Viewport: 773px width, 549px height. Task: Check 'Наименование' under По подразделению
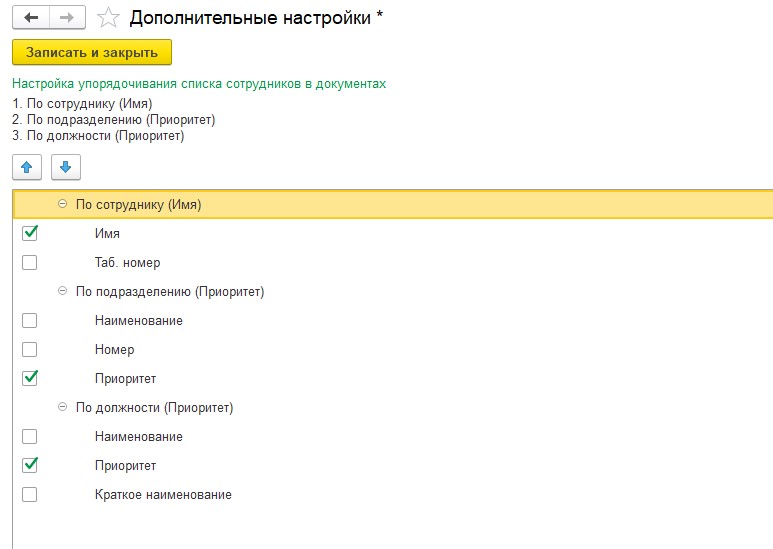29,320
